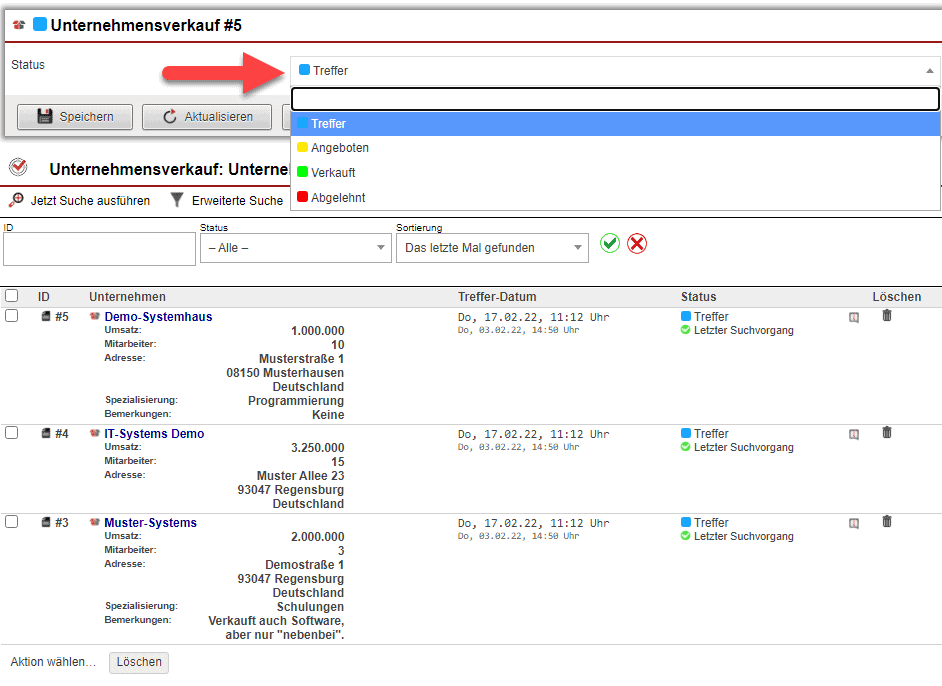Choose 'Angeboten' from the status list
This screenshot has width=942, height=686.
340,148
